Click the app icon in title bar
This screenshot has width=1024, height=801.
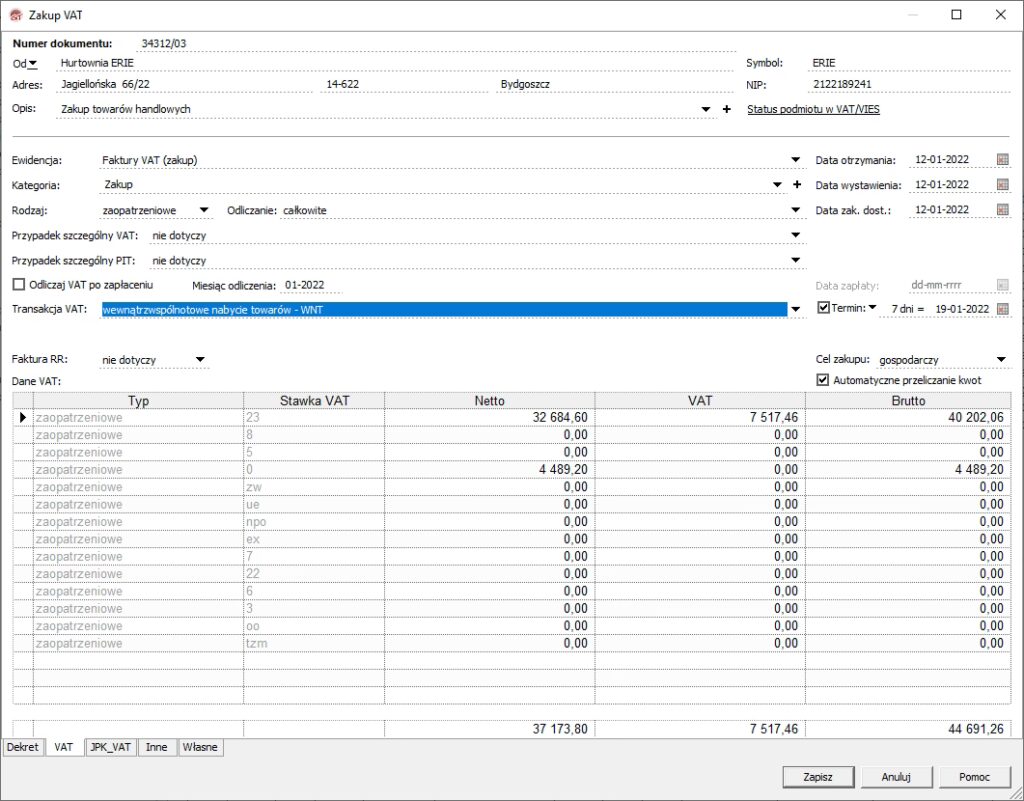(x=15, y=15)
